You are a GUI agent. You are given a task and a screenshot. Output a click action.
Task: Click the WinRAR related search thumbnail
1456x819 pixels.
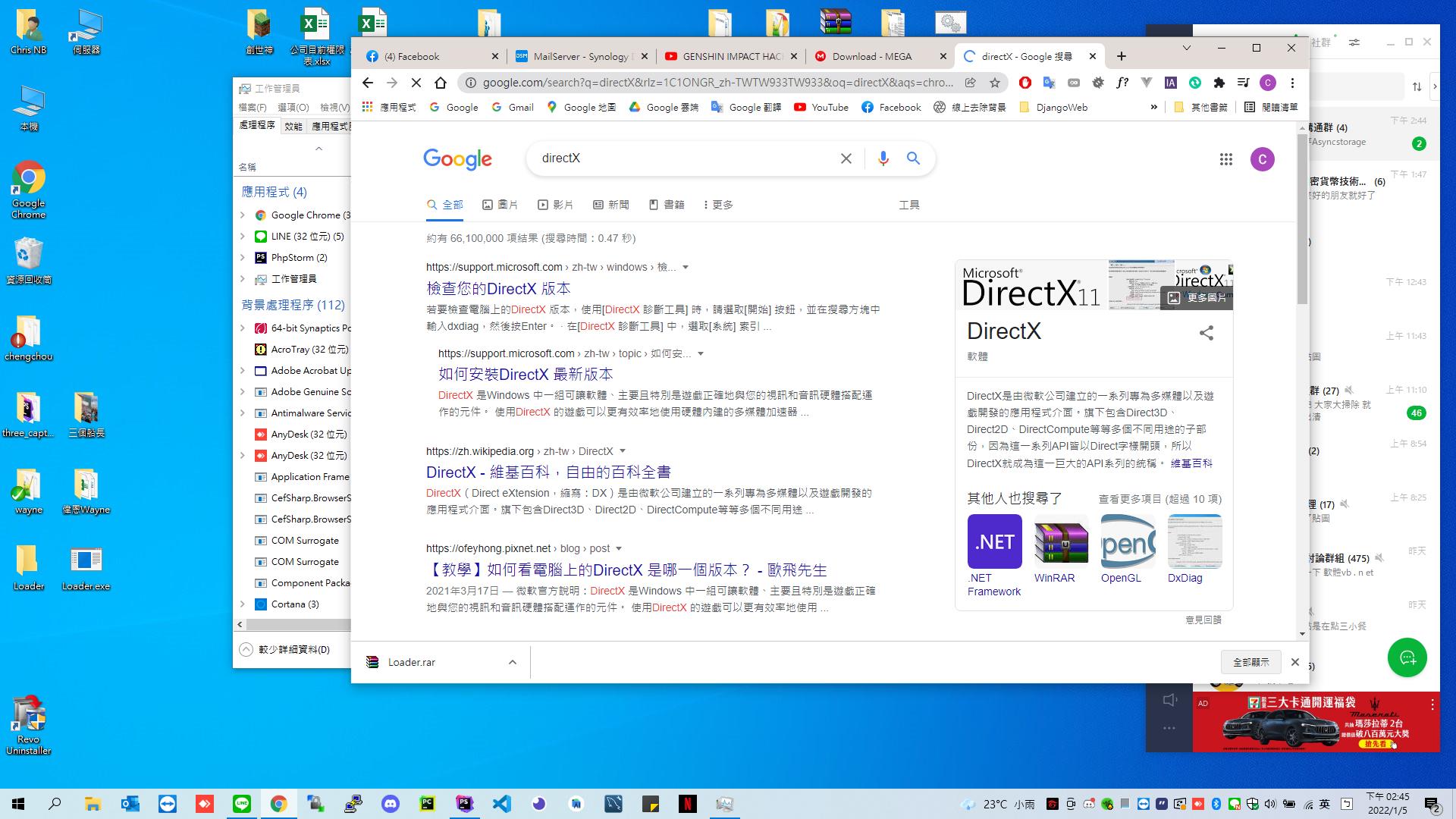click(1060, 542)
